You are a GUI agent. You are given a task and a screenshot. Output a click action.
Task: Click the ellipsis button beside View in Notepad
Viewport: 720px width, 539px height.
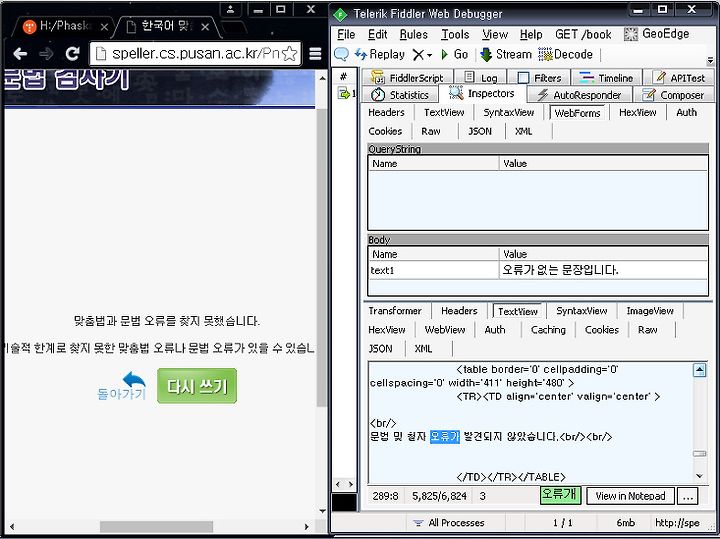687,496
